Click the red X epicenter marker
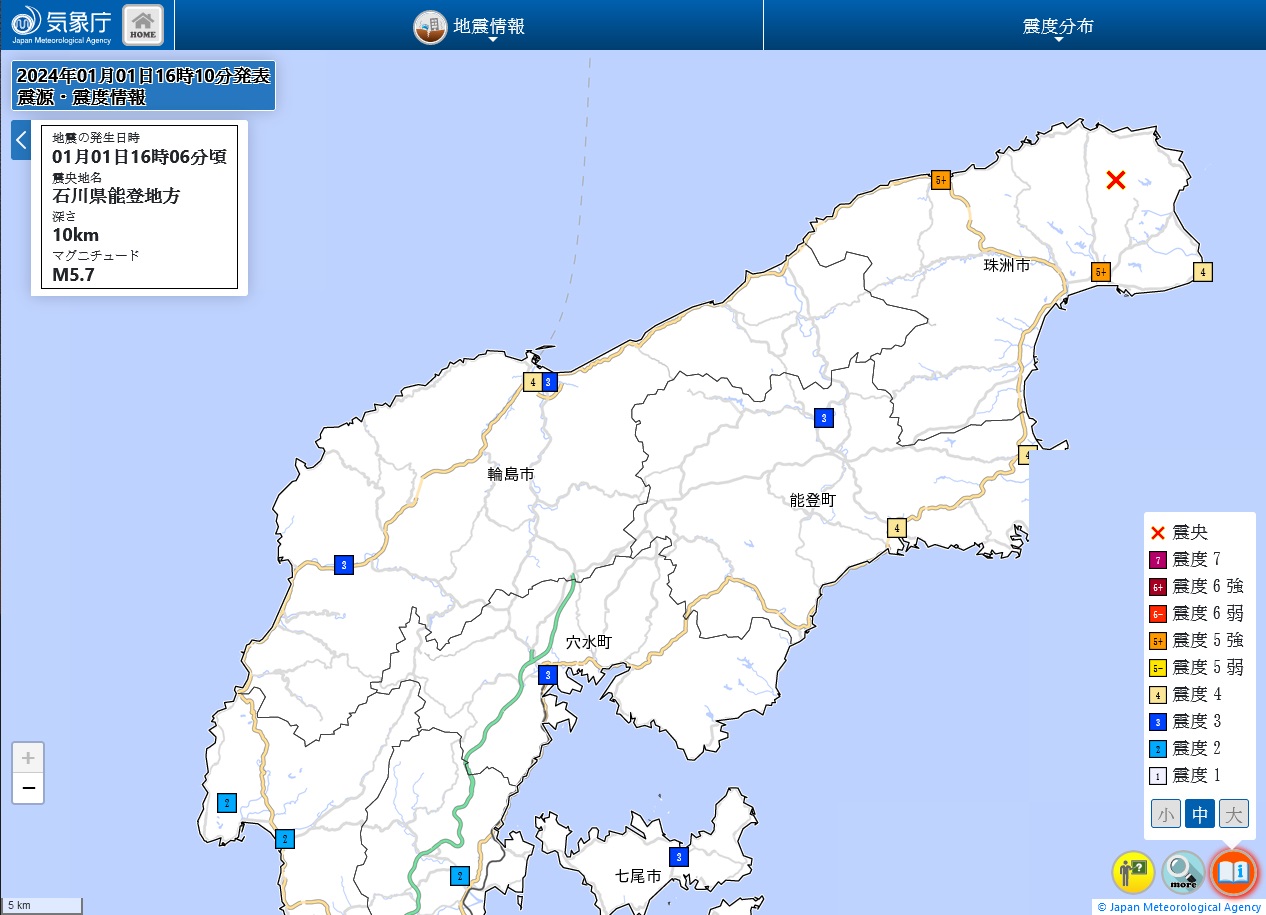1266x915 pixels. click(1116, 180)
